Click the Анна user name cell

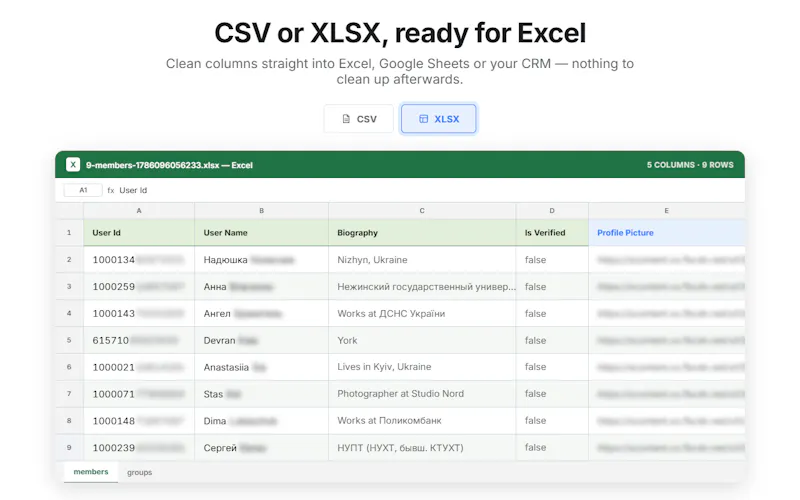point(262,287)
